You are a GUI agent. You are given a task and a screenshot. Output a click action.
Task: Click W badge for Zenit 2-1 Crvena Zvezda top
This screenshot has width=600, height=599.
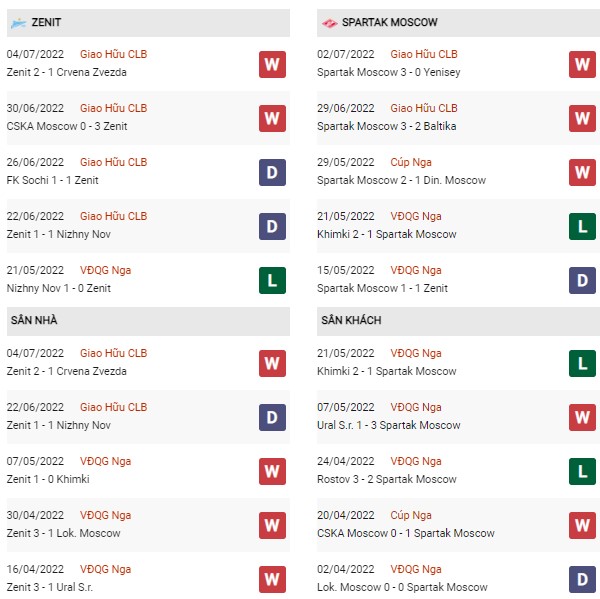[272, 64]
